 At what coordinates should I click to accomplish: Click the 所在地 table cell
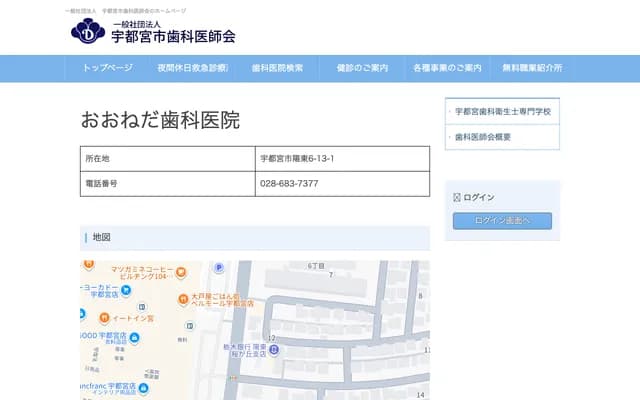pyautogui.click(x=168, y=159)
